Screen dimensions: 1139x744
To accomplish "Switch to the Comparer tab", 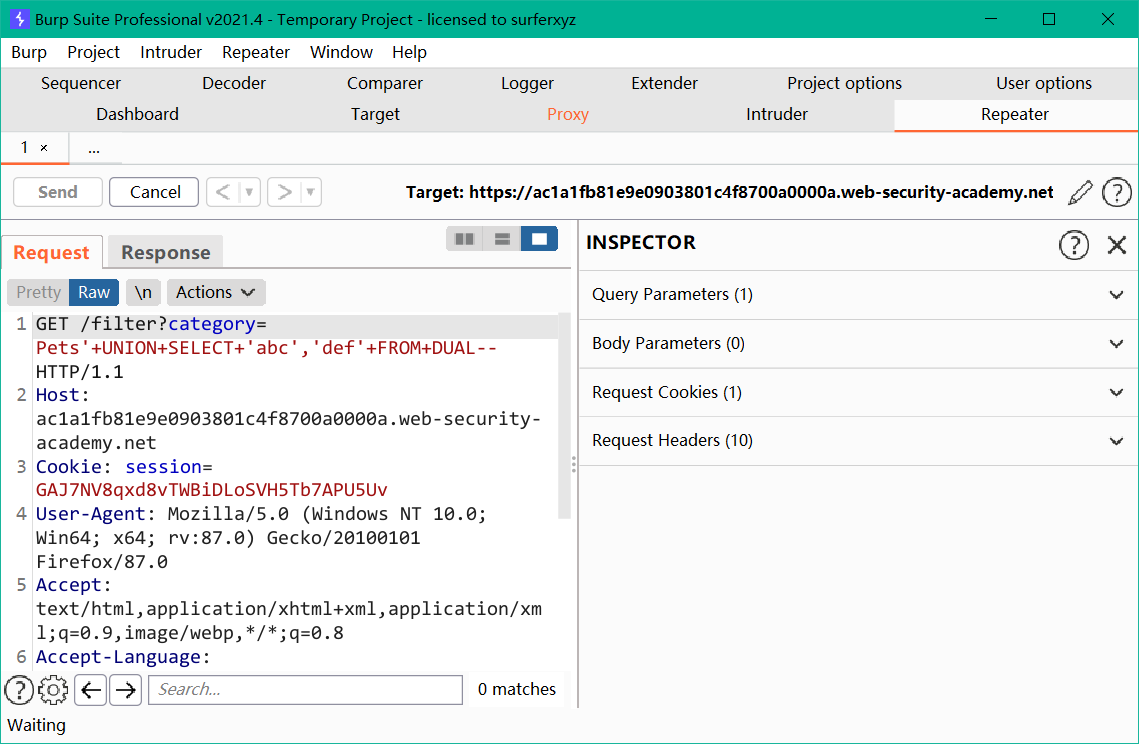I will [384, 84].
